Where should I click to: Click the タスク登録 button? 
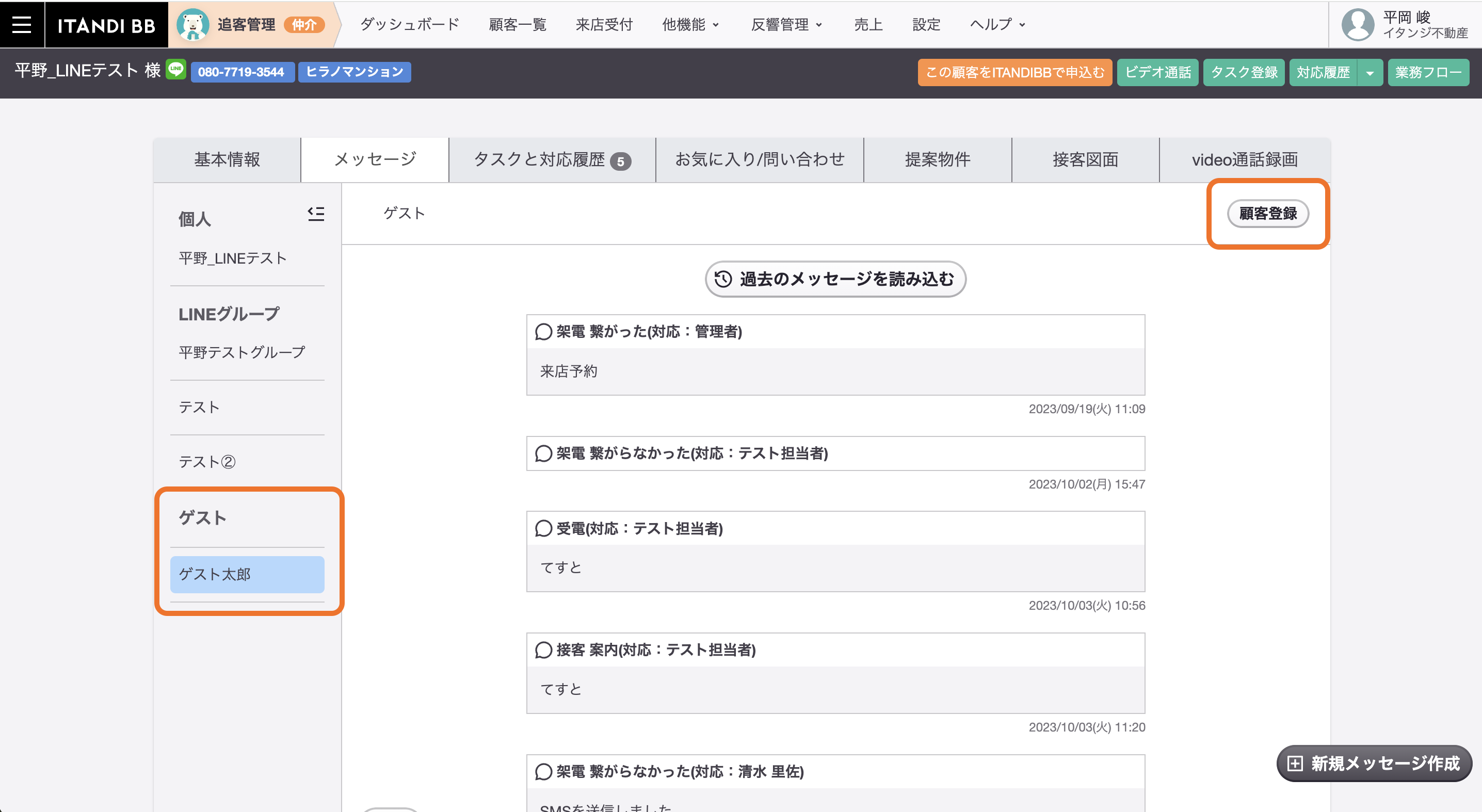(1244, 72)
